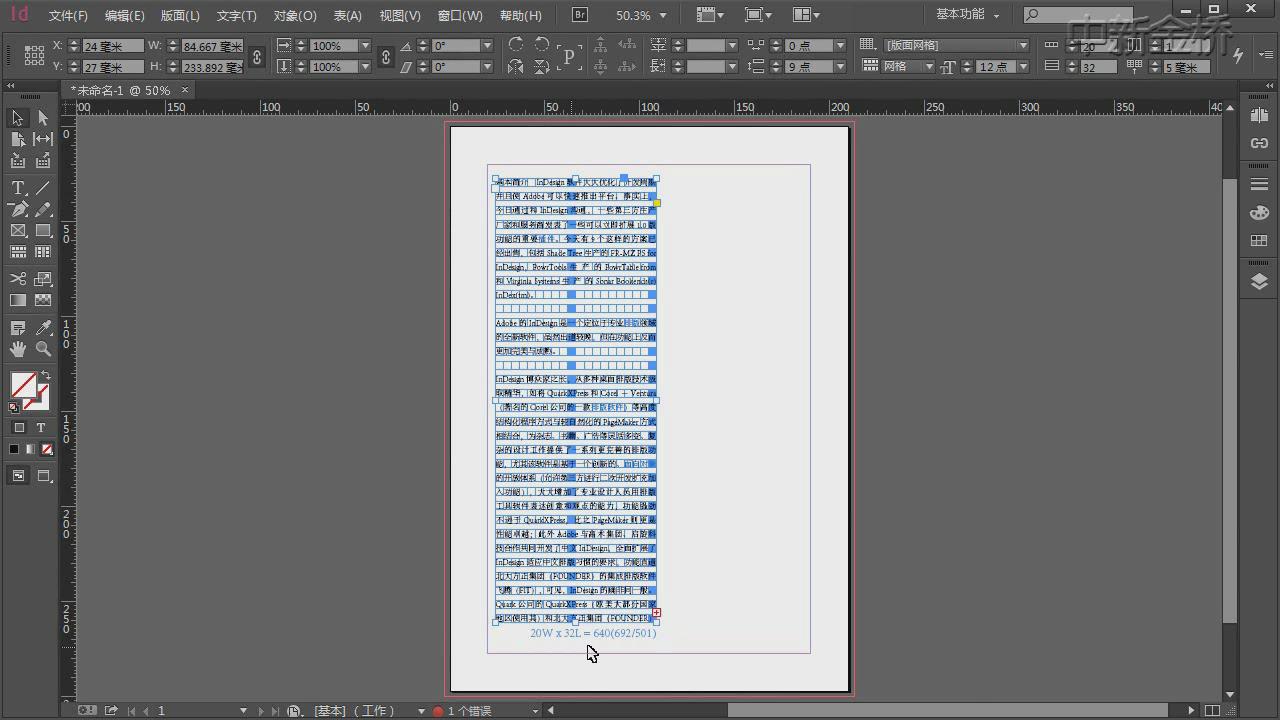Select the Pen tool
1280x720 pixels.
[x=18, y=209]
